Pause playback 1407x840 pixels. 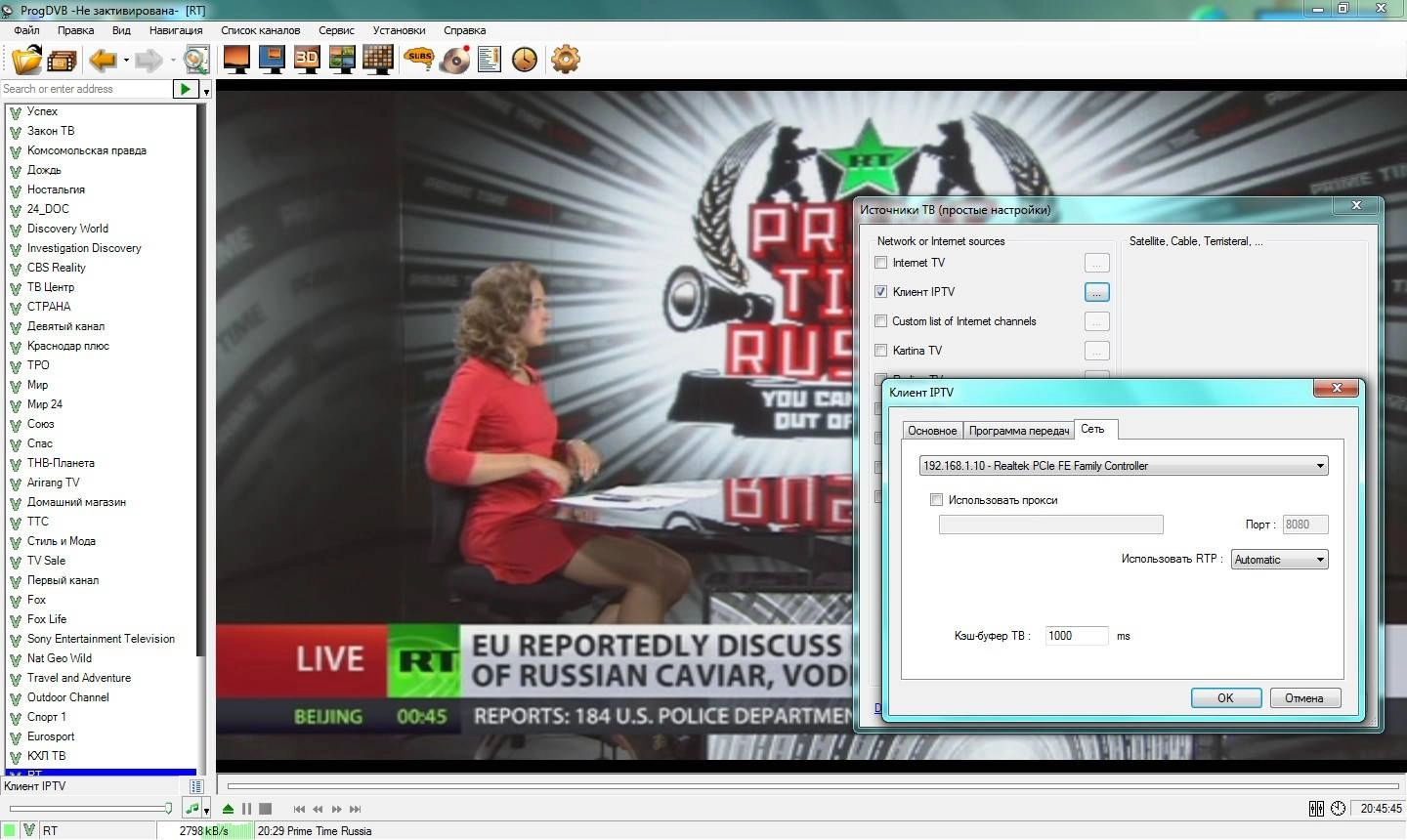coord(246,809)
